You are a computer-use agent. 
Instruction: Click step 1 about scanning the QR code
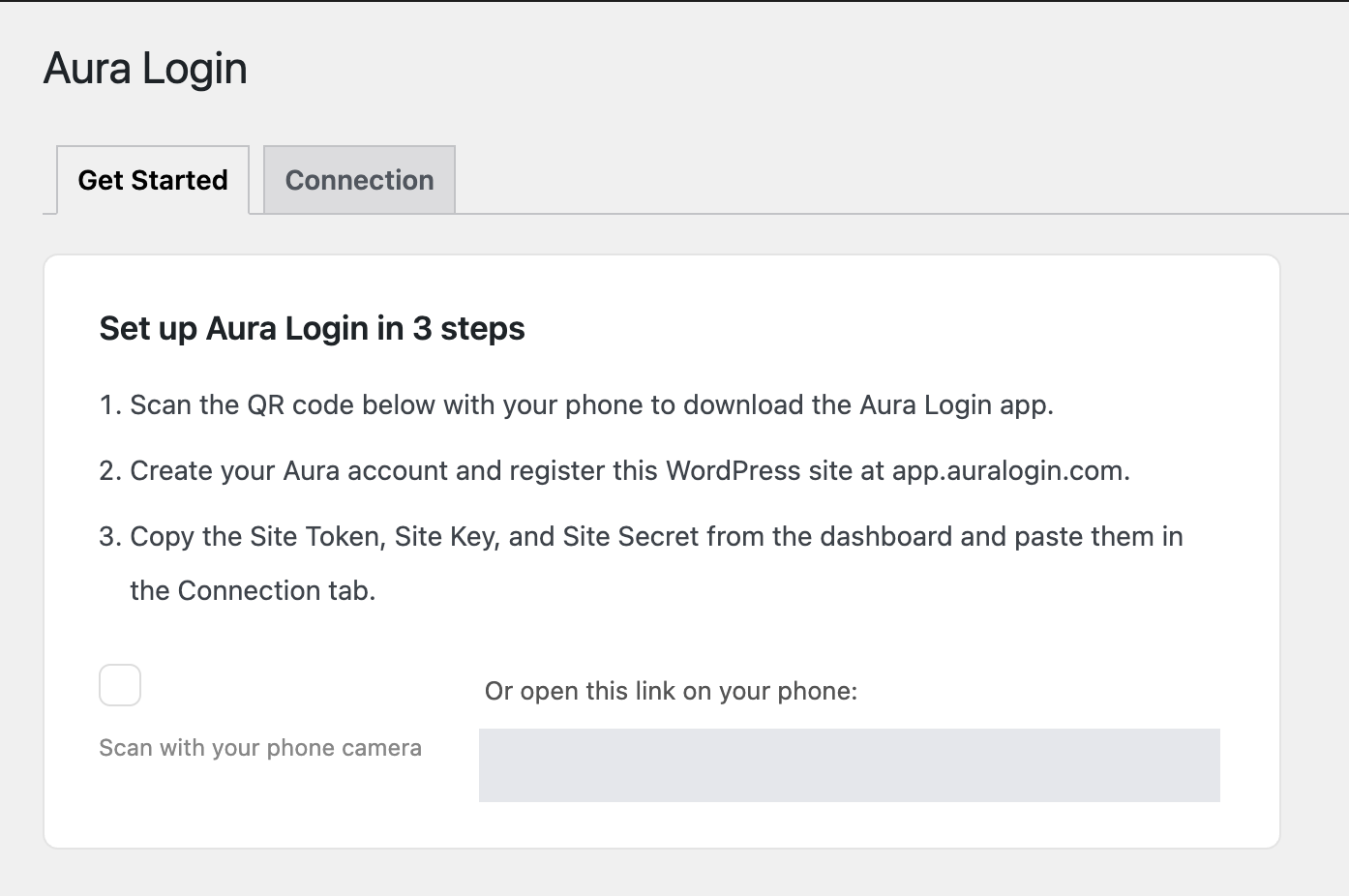pos(577,404)
